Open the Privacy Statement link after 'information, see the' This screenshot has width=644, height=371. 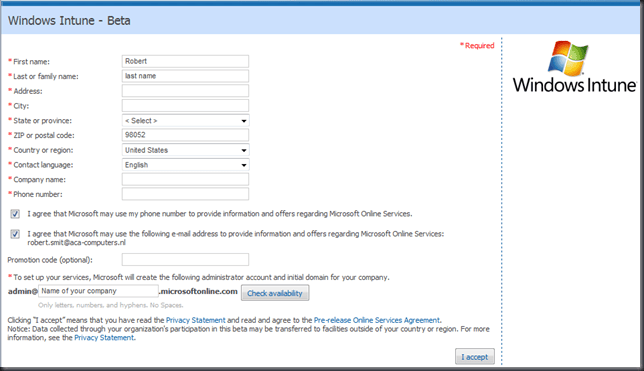pos(104,338)
